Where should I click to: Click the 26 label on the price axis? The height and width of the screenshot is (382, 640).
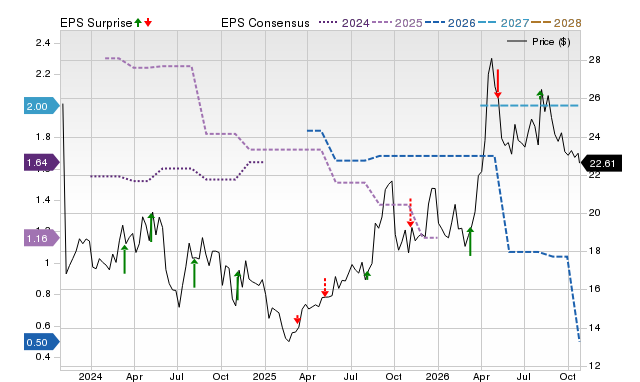(x=594, y=98)
